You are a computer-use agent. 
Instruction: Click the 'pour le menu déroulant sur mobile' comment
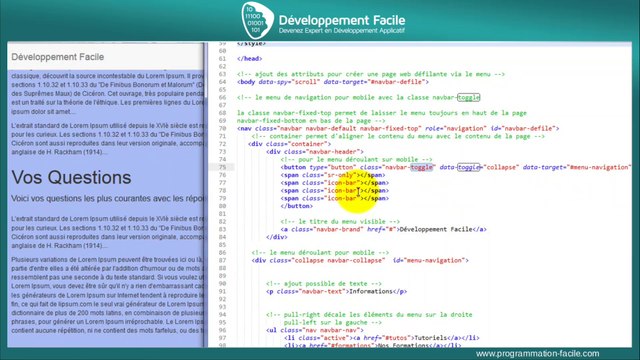356,159
